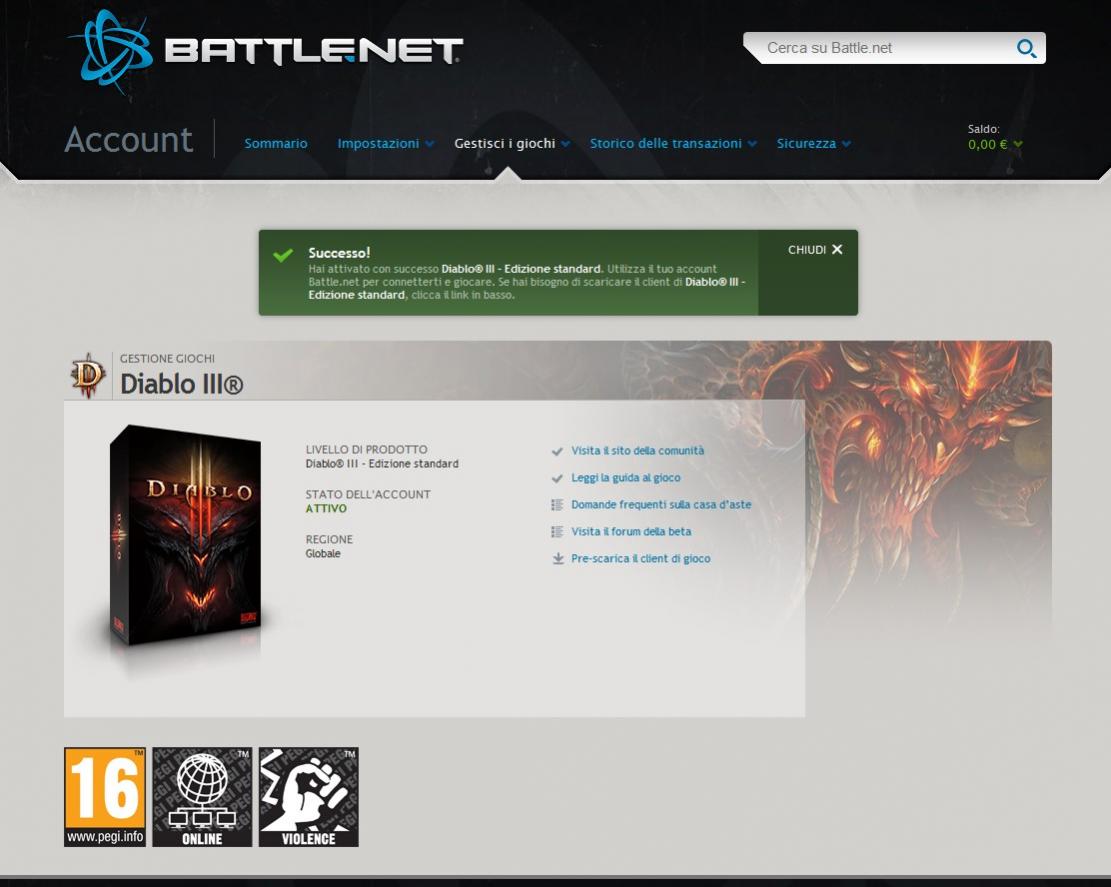Viewport: 1111px width, 887px height.
Task: Open Leggi la guida al gioco link
Action: point(626,478)
